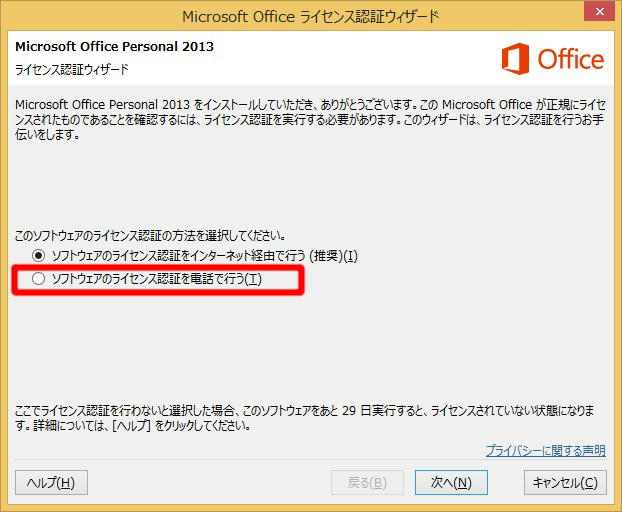The image size is (622, 512).
Task: Click the window title bar text
Action: click(311, 17)
